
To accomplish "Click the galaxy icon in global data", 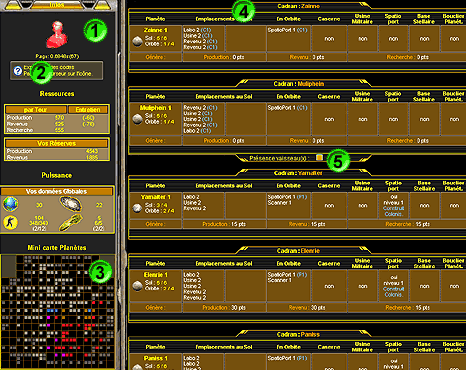I will pos(71,204).
